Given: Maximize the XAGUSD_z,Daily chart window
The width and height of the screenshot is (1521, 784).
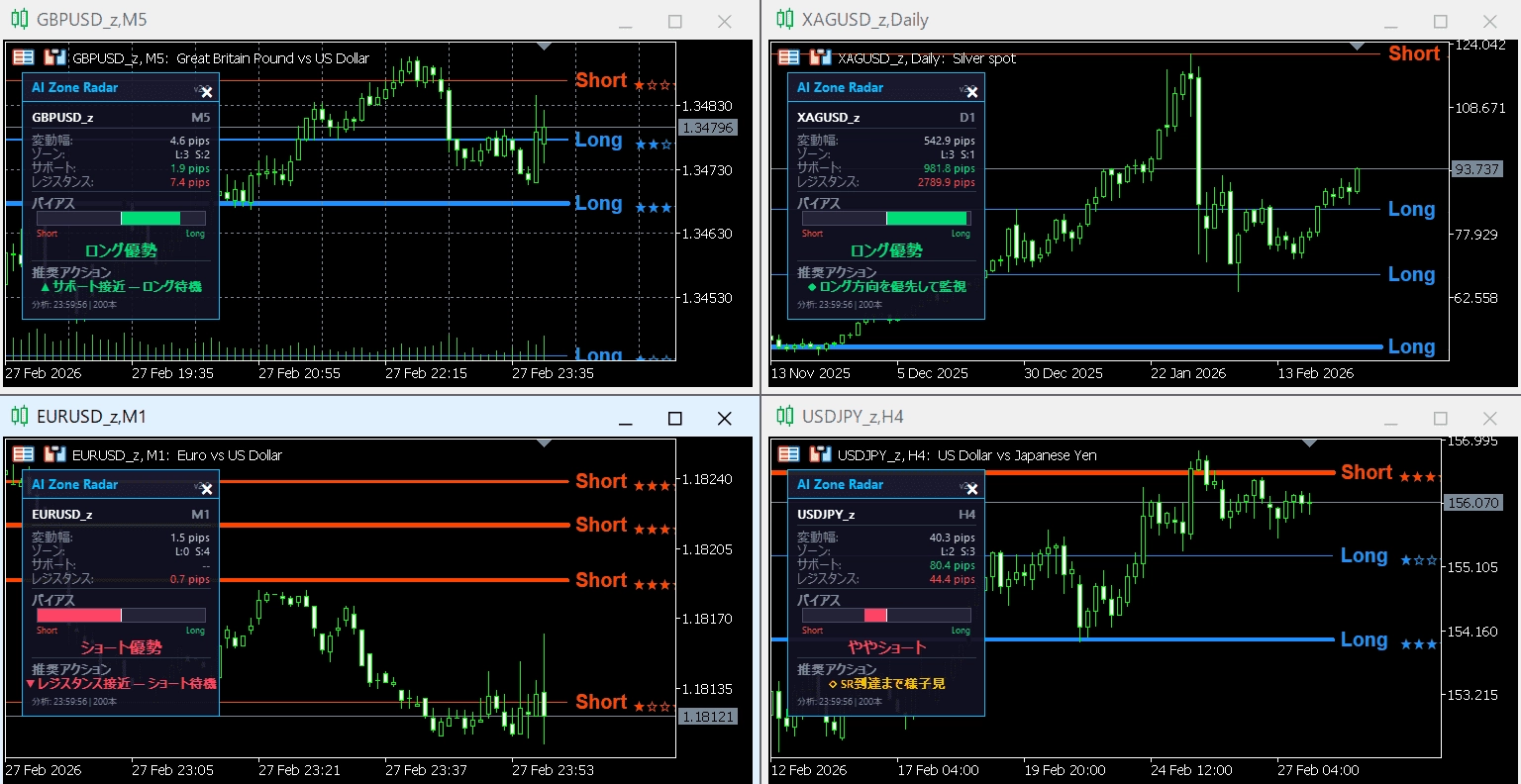Looking at the screenshot, I should [1441, 22].
